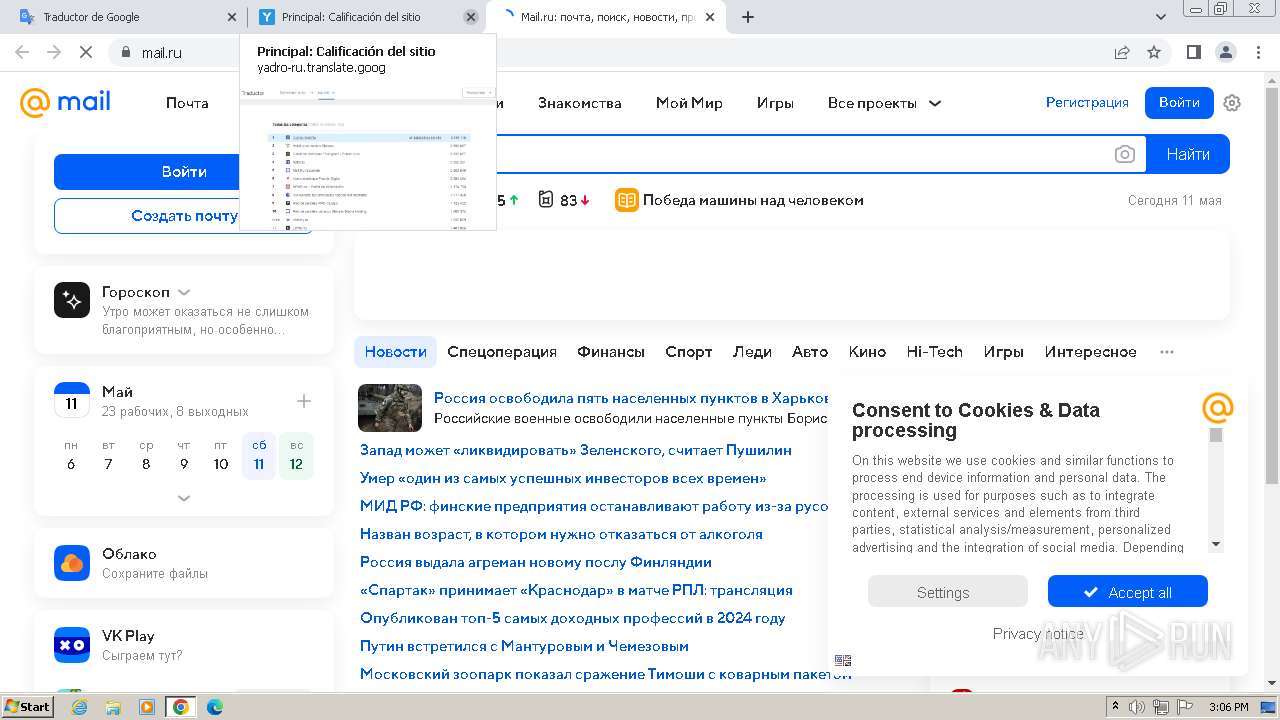Click the Найти search button
1280x720 pixels.
(1188, 154)
